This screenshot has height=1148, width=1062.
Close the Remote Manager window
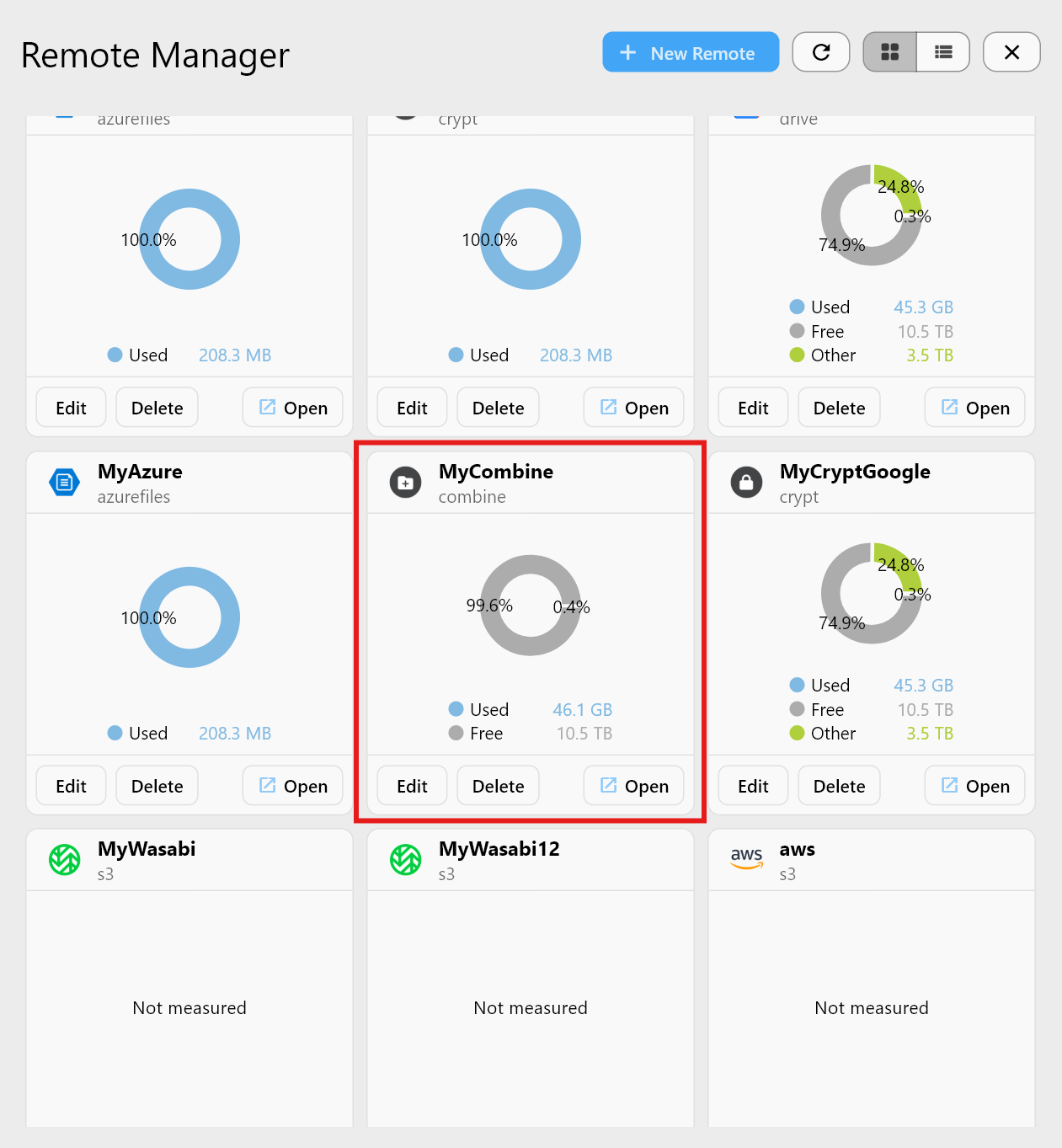point(1011,51)
